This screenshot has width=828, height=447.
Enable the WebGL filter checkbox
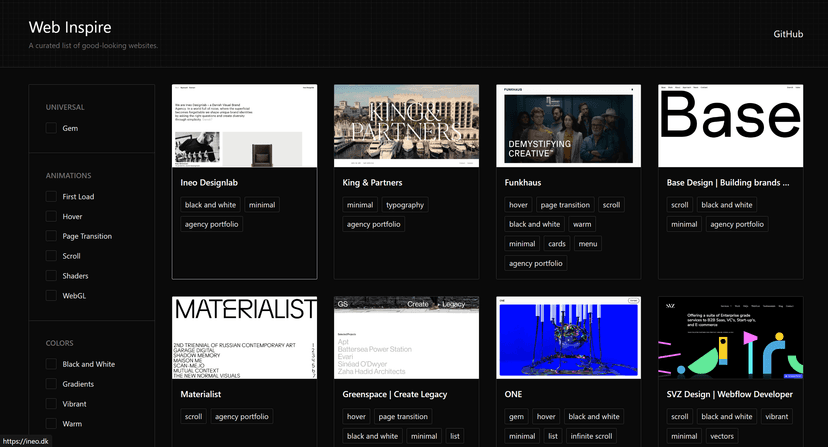click(51, 295)
